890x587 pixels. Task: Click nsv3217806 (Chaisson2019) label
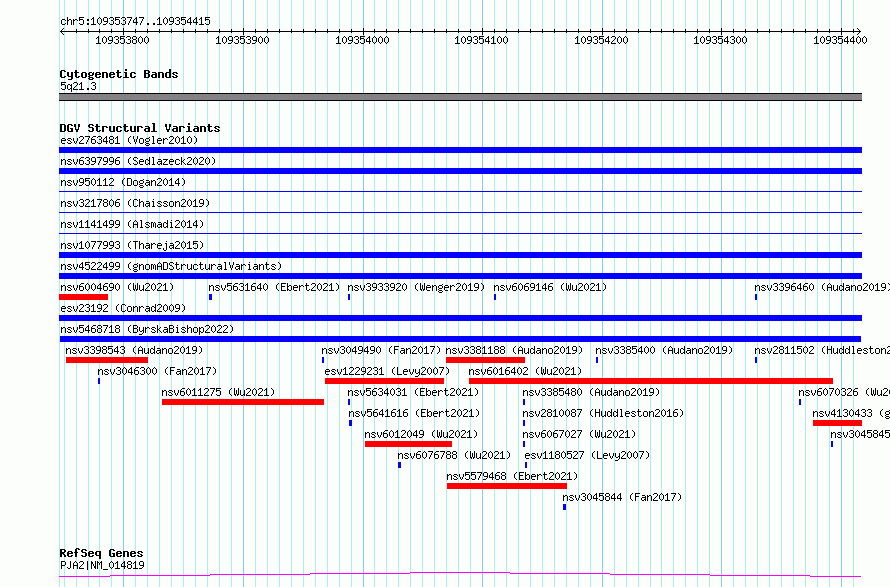click(135, 203)
